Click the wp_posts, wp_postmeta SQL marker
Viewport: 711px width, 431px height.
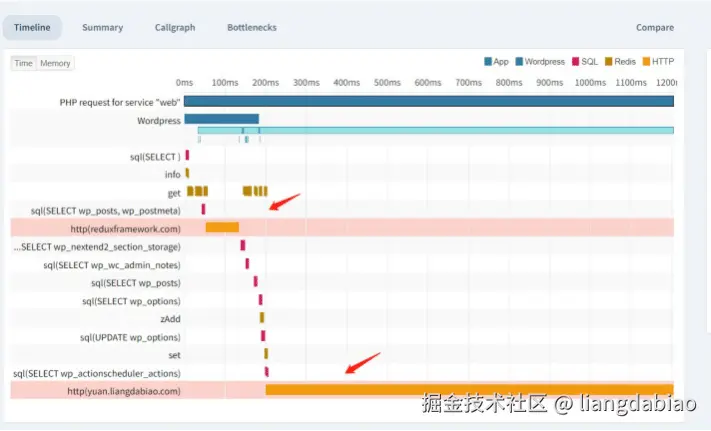(x=203, y=209)
